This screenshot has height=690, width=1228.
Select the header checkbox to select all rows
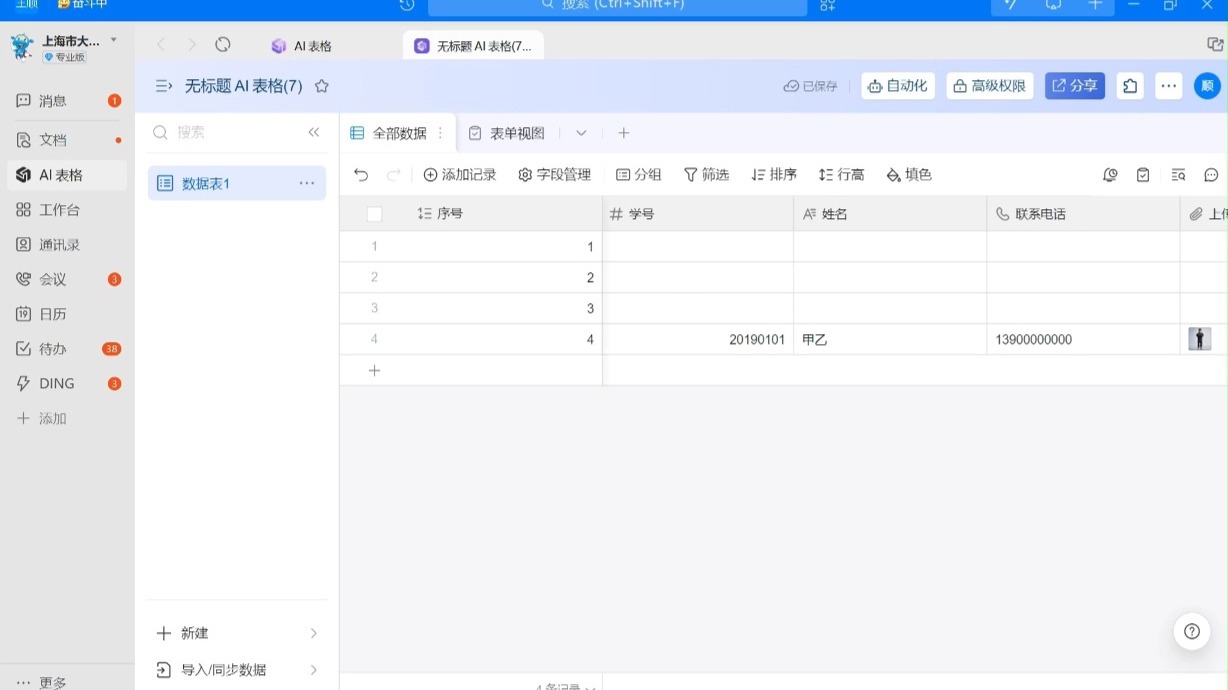coord(374,213)
